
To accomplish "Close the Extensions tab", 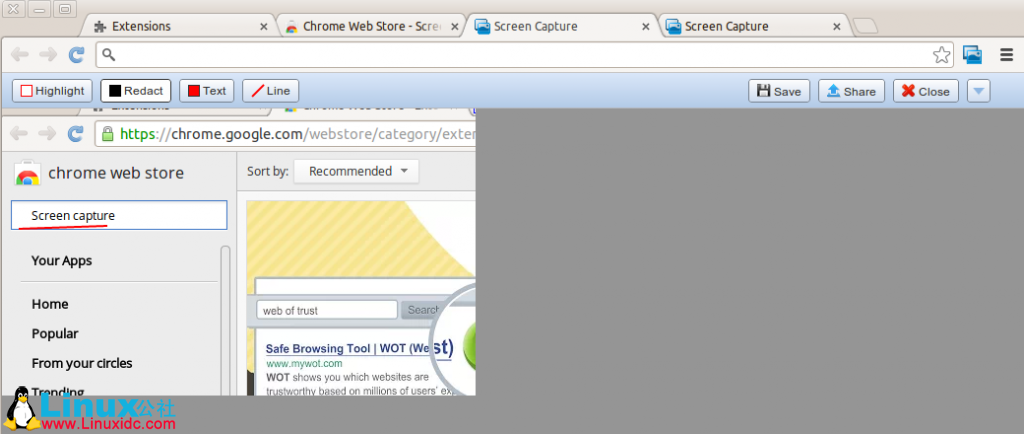I will [264, 27].
